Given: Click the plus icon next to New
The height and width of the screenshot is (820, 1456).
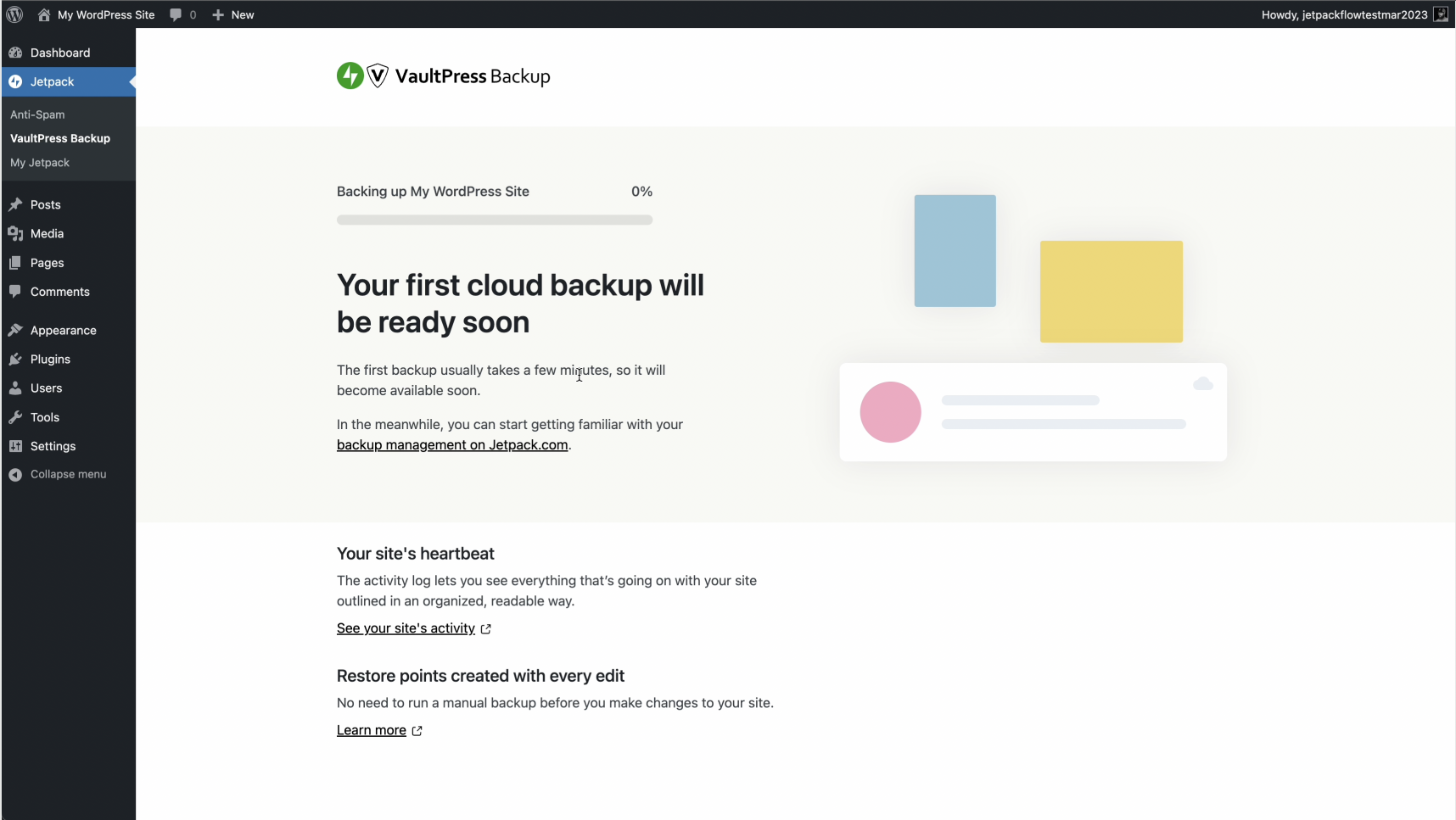Looking at the screenshot, I should pos(218,14).
